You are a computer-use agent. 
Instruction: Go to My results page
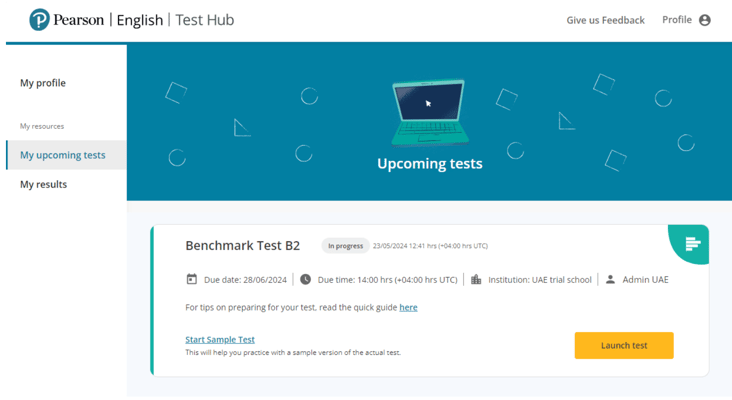43,184
